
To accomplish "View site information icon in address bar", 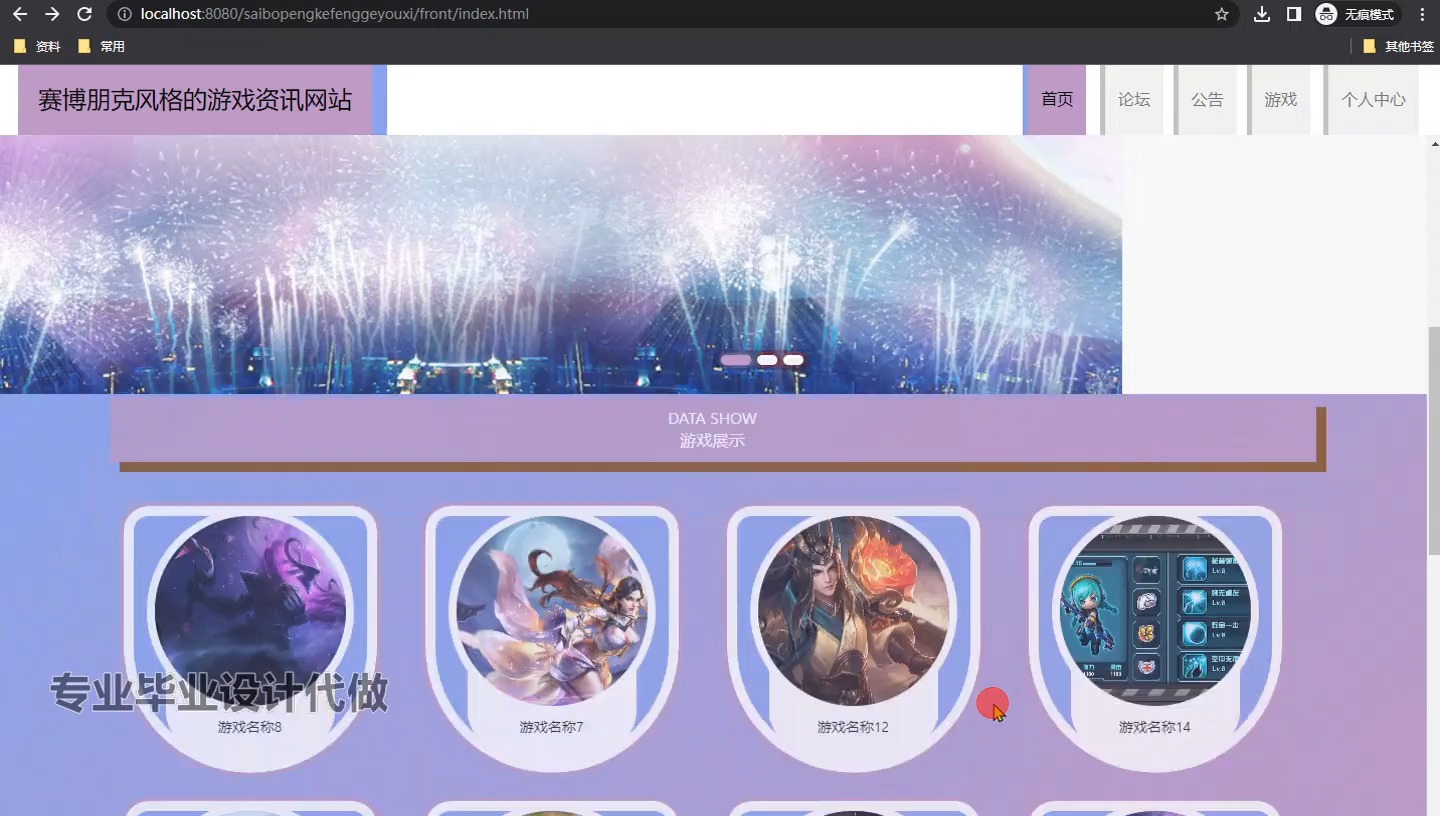I will click(124, 14).
